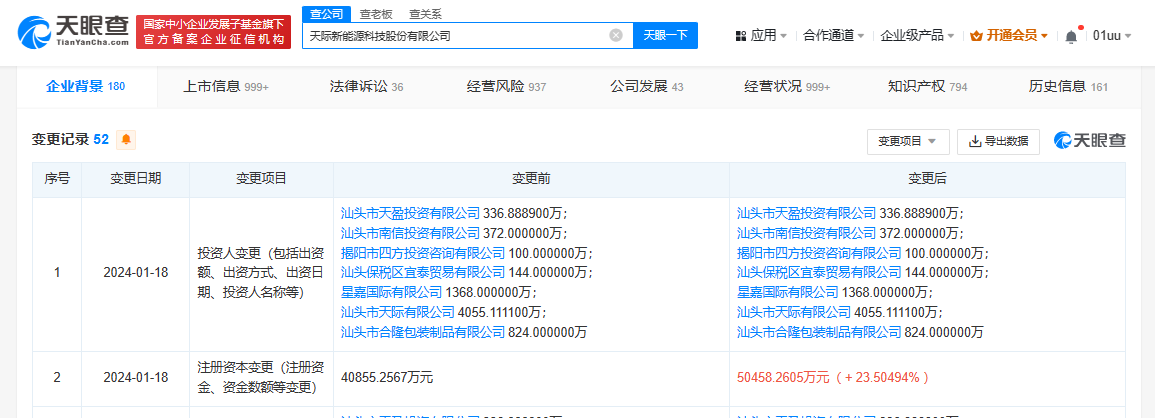Open 汕头市合隆包装制品有限公司 link in 变更后
Image resolution: width=1155 pixels, height=418 pixels.
coord(819,332)
